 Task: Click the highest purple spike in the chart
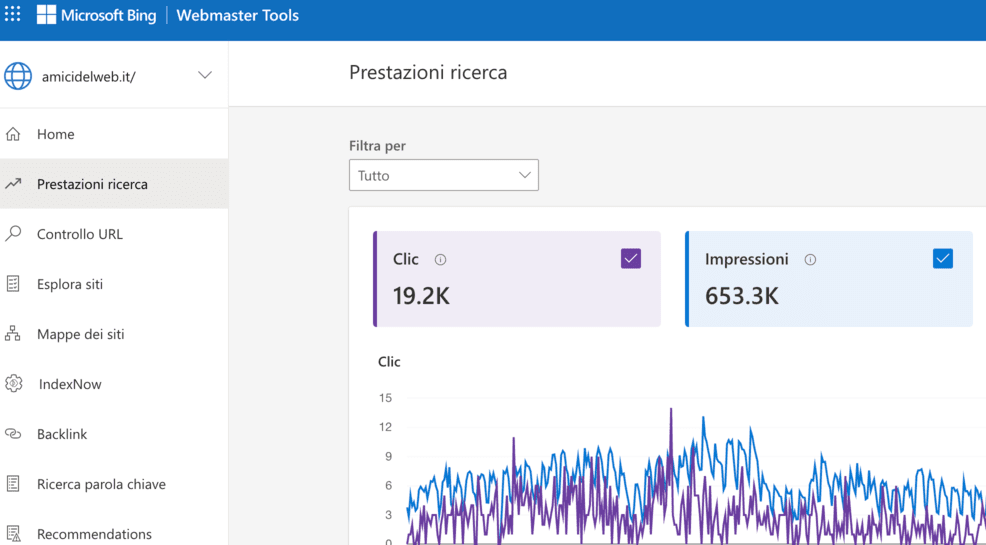coord(671,410)
